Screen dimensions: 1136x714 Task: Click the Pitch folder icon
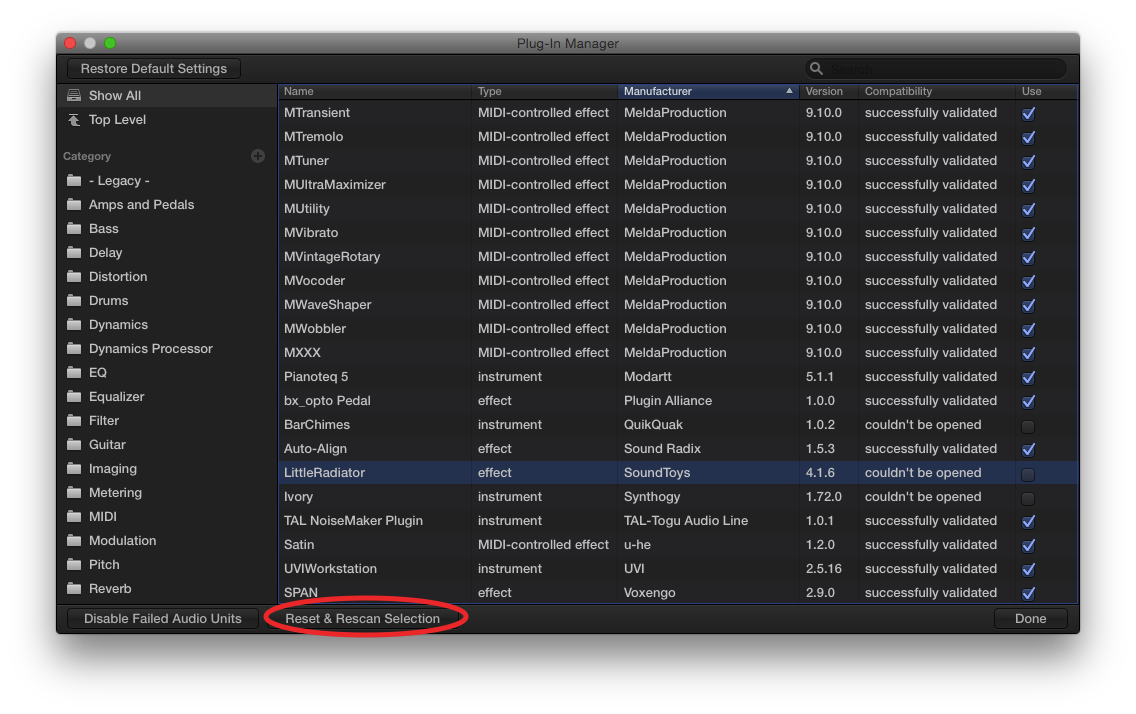[x=74, y=564]
